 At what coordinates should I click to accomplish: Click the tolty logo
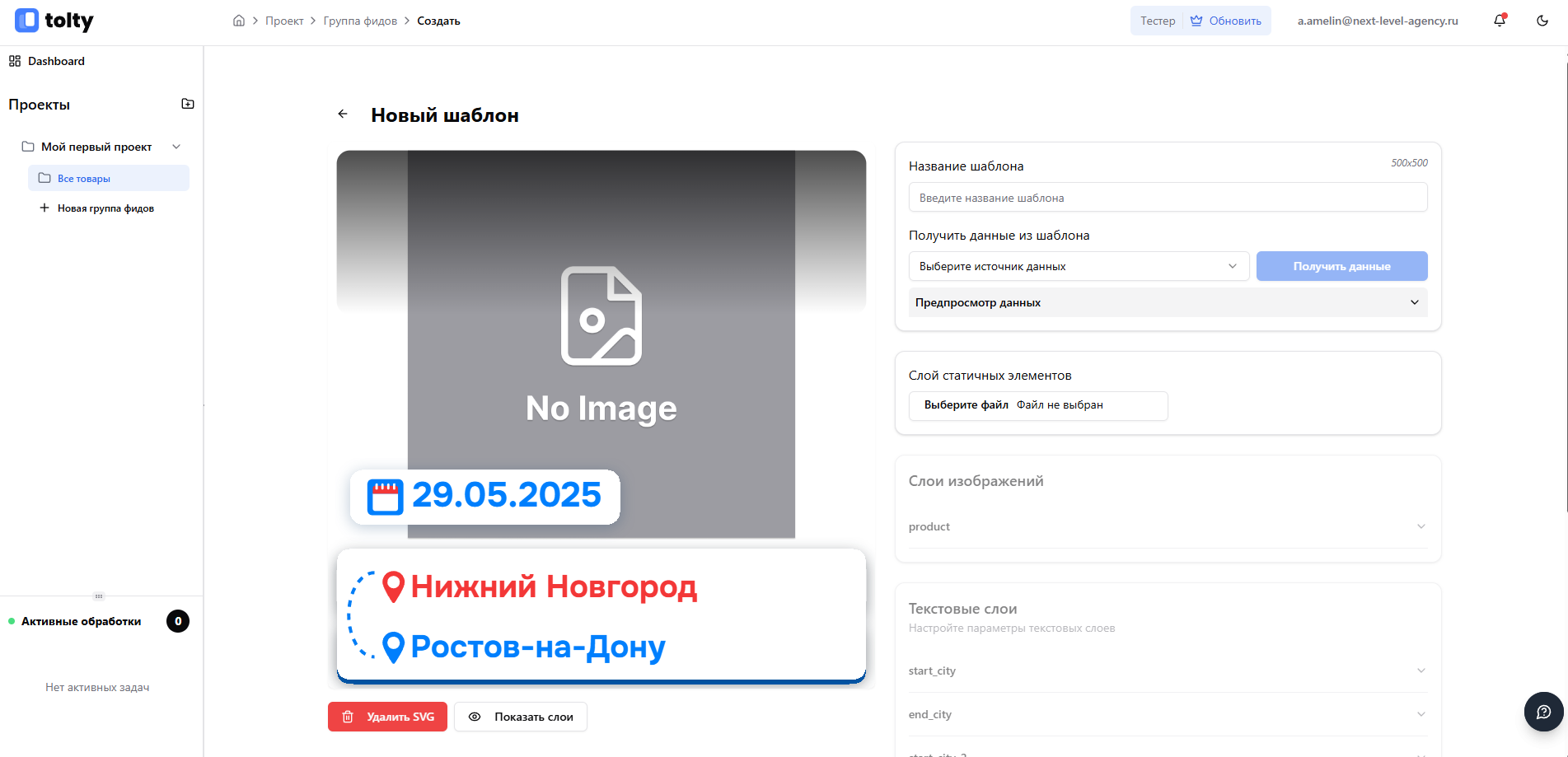pos(54,21)
